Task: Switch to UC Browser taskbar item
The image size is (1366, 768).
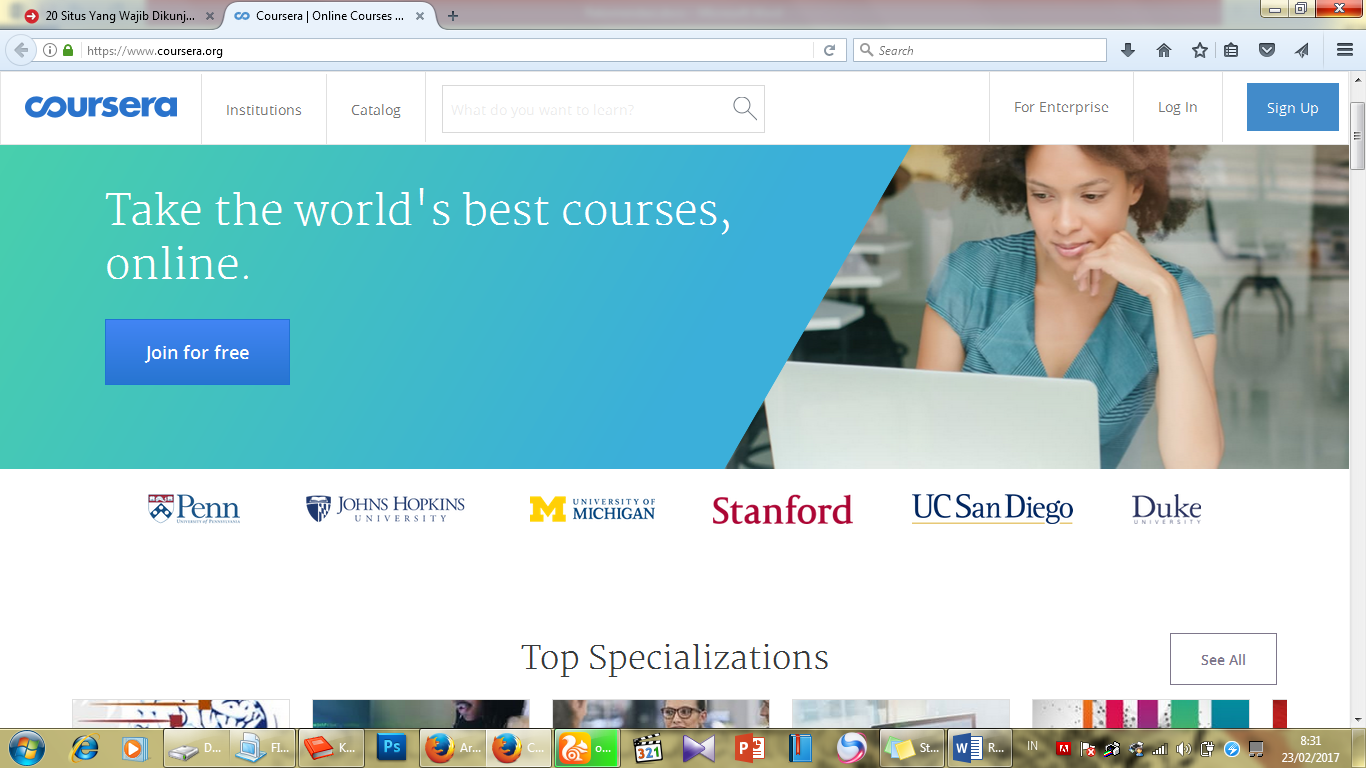Action: pos(588,748)
